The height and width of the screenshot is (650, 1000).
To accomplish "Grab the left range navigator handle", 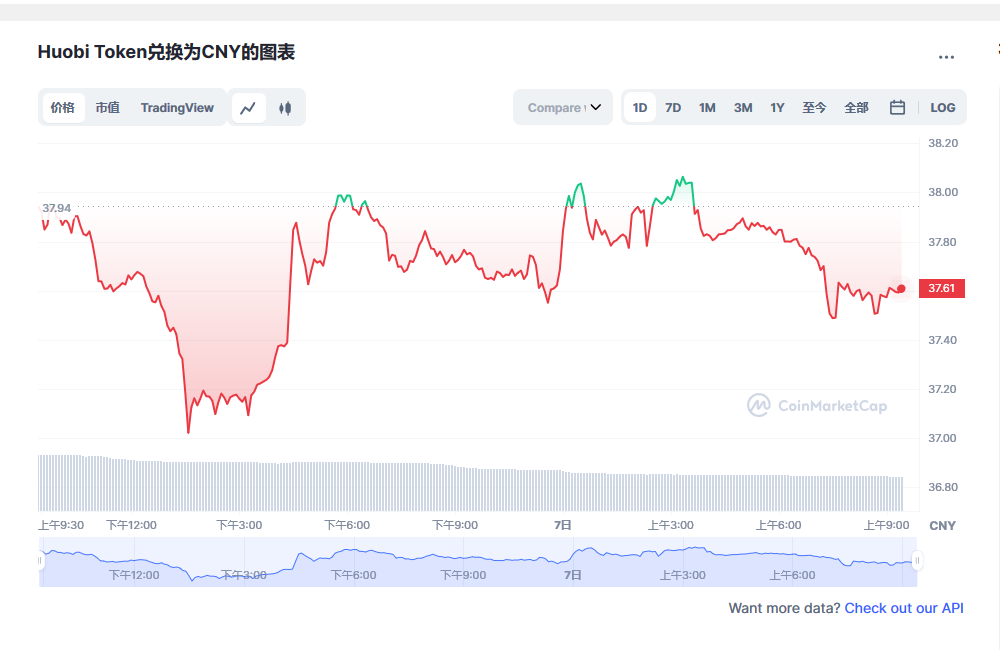I will [40, 561].
